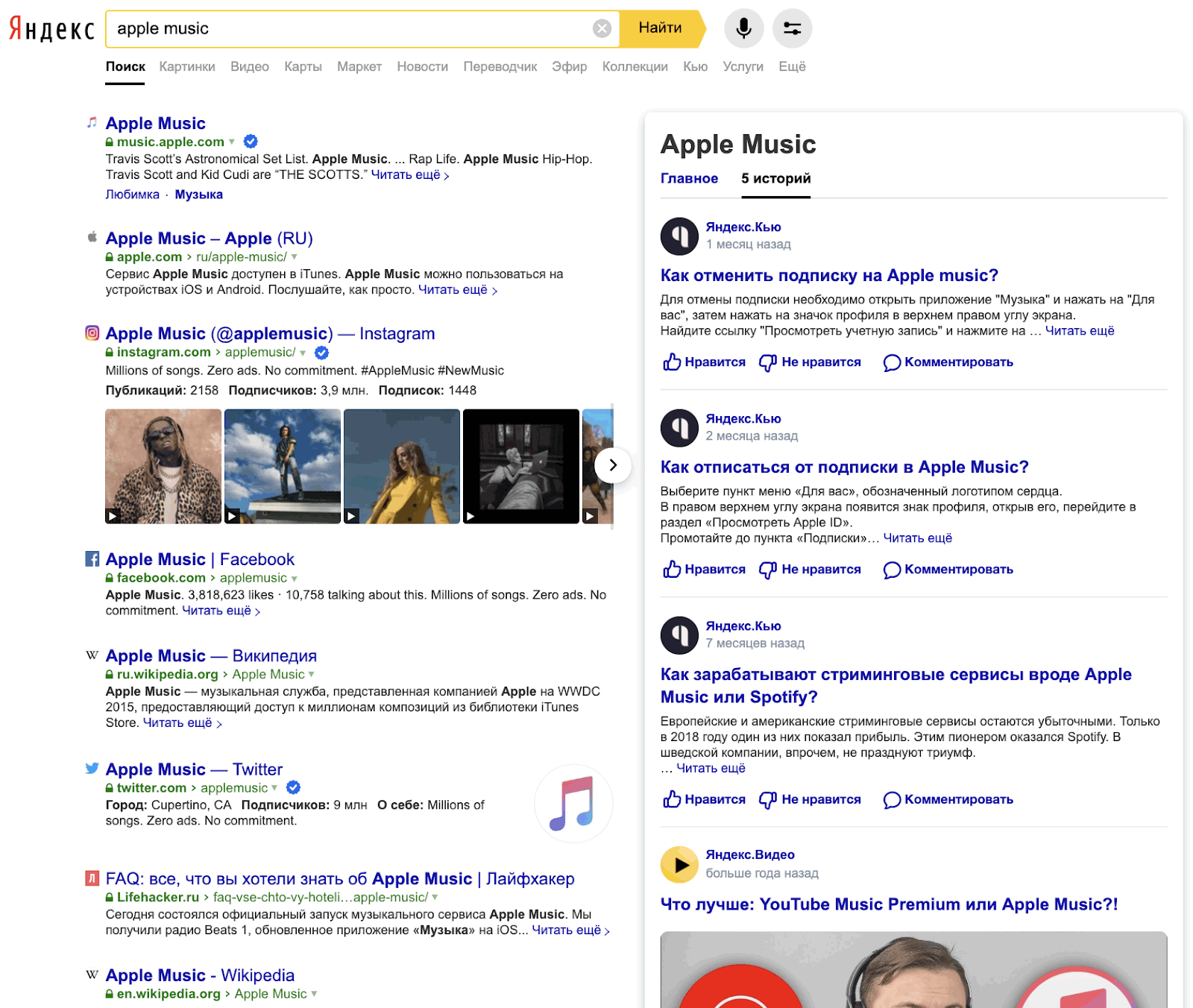Click the Lifehacker favicon icon
The image size is (1193, 1008).
coord(92,878)
